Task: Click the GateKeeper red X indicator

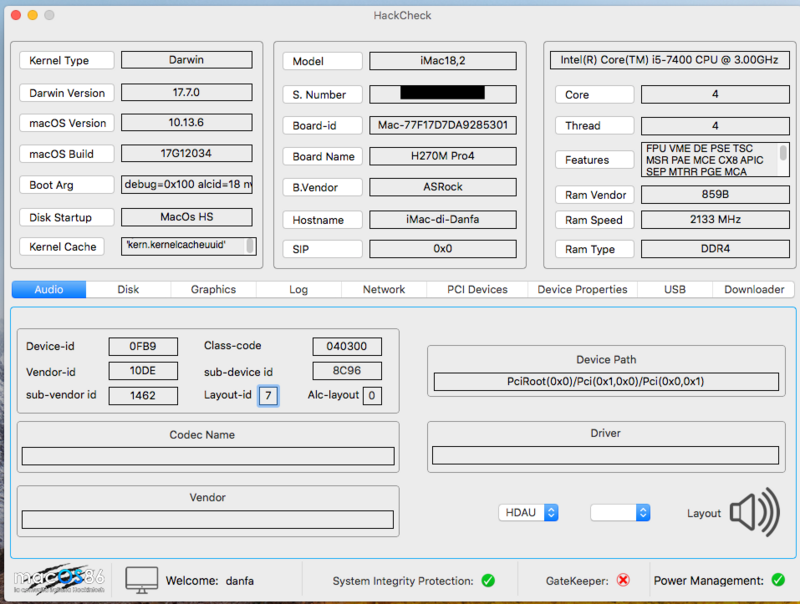Action: pyautogui.click(x=623, y=580)
